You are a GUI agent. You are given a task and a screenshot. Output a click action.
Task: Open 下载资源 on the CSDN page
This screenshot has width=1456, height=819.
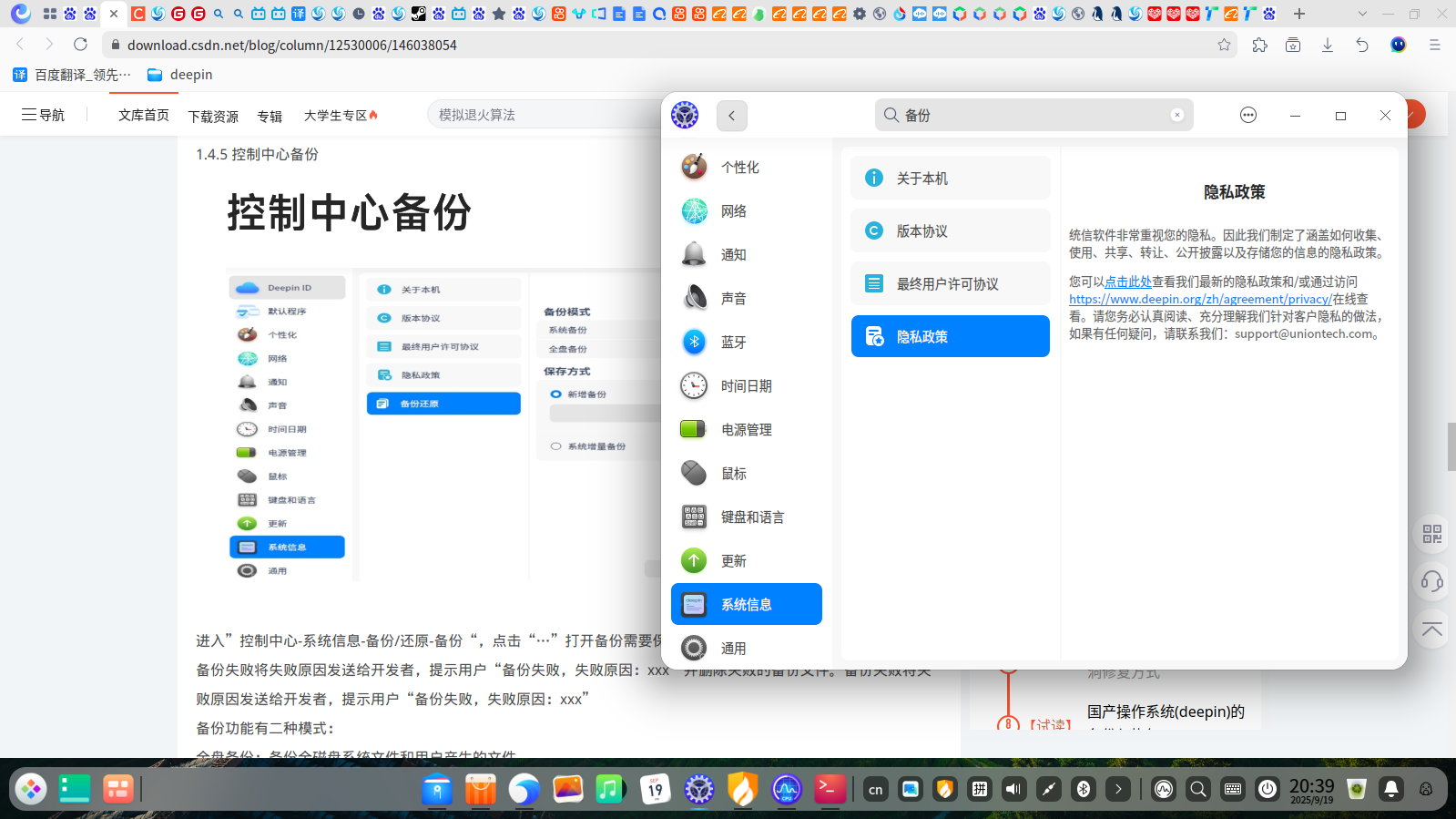(x=213, y=116)
